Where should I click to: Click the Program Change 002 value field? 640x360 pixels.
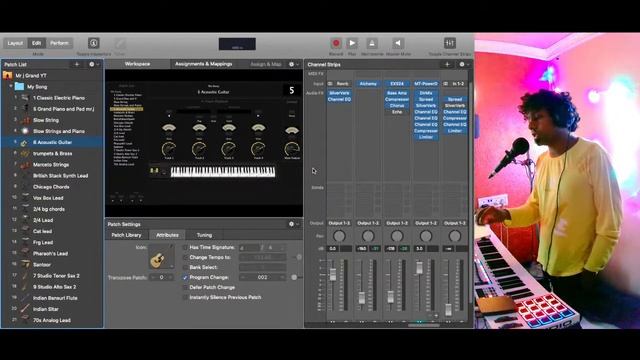click(x=262, y=277)
